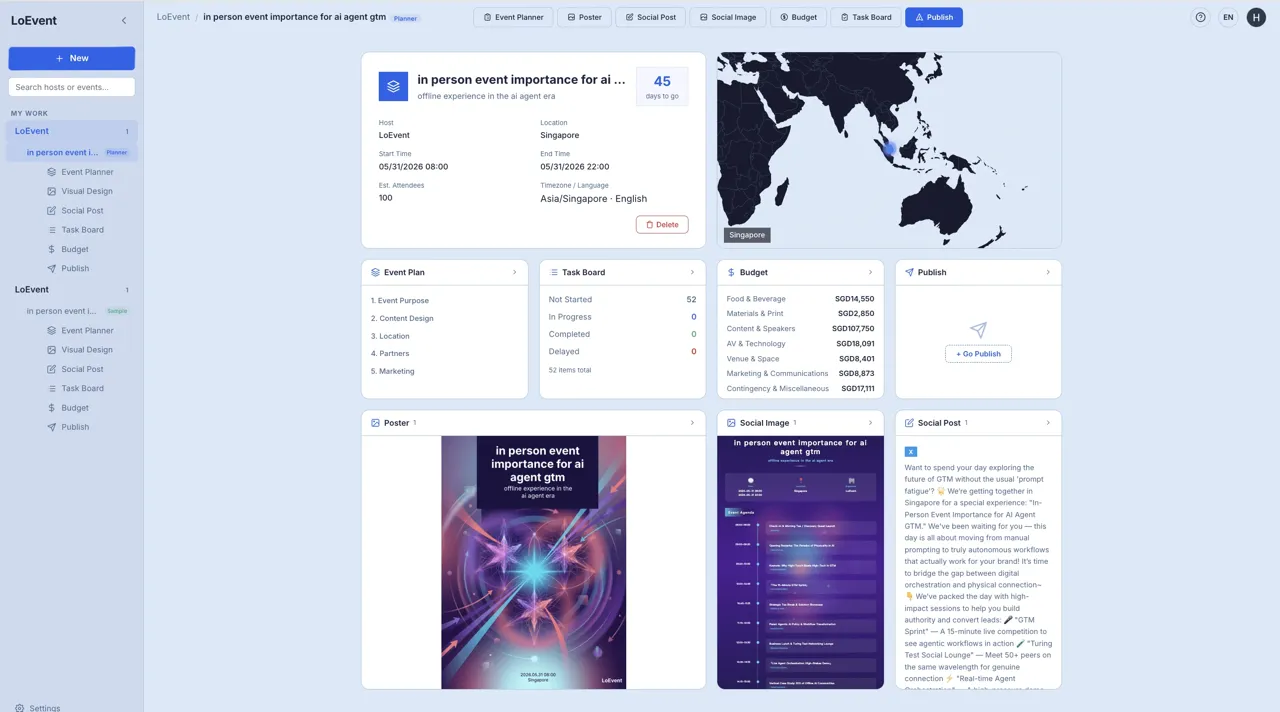Image resolution: width=1280 pixels, height=712 pixels.
Task: Open the user avatar H menu
Action: point(1256,17)
